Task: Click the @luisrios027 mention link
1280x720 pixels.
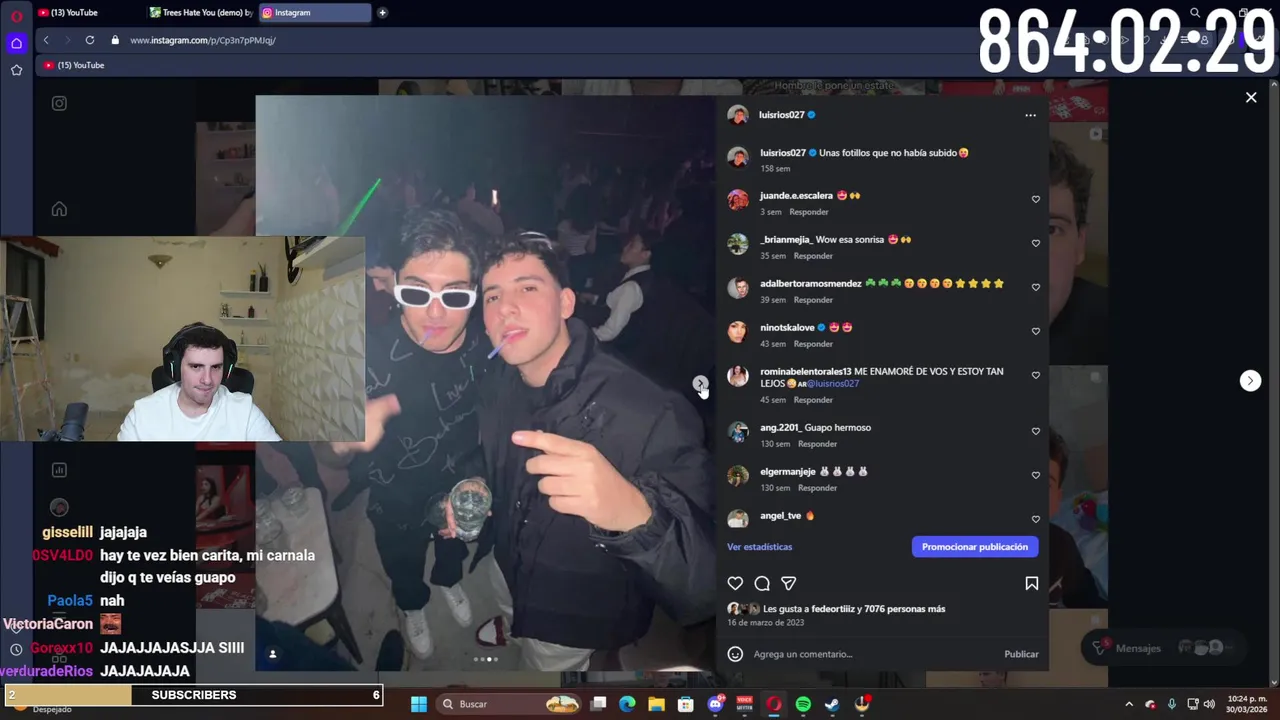Action: (x=833, y=384)
